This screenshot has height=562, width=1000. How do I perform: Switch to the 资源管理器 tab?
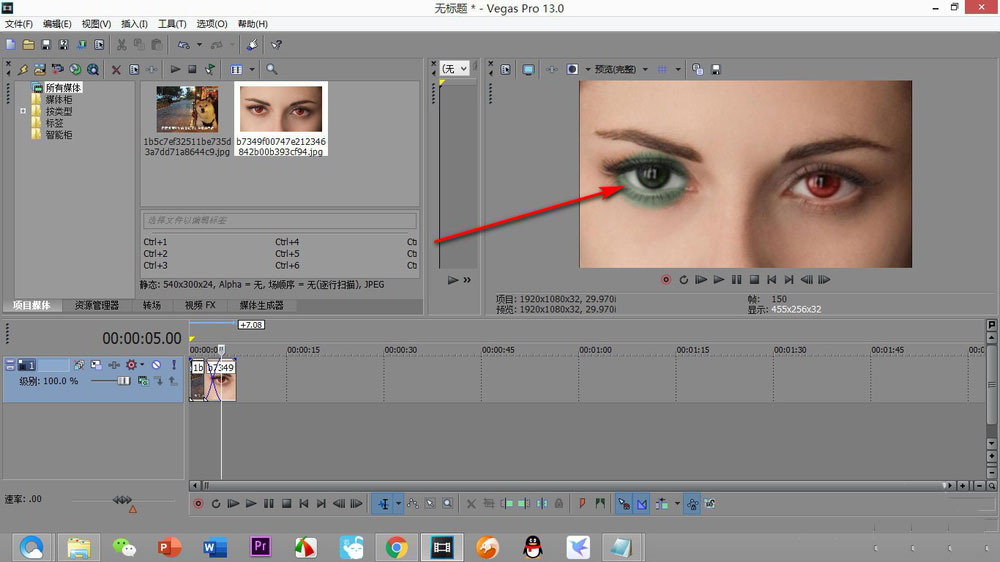(97, 306)
